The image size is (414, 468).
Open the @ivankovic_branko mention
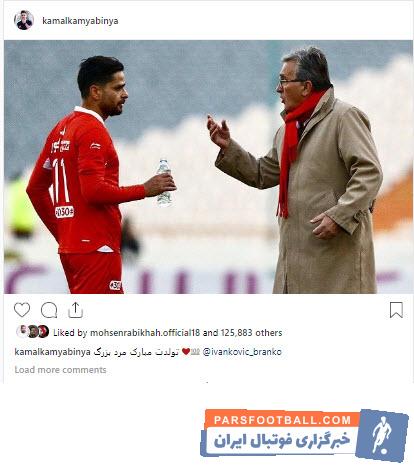pos(242,352)
